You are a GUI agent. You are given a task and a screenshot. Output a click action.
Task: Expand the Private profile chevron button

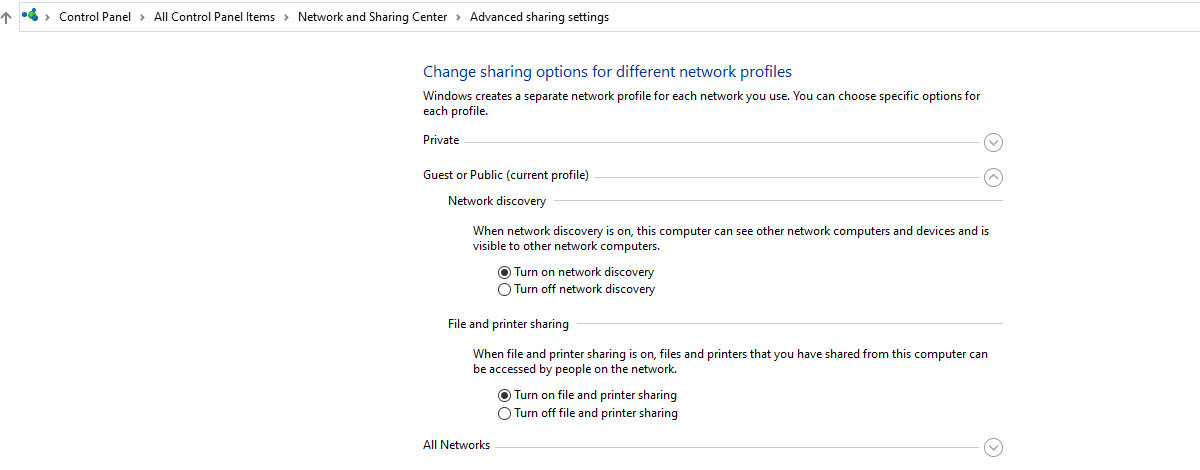click(x=993, y=142)
